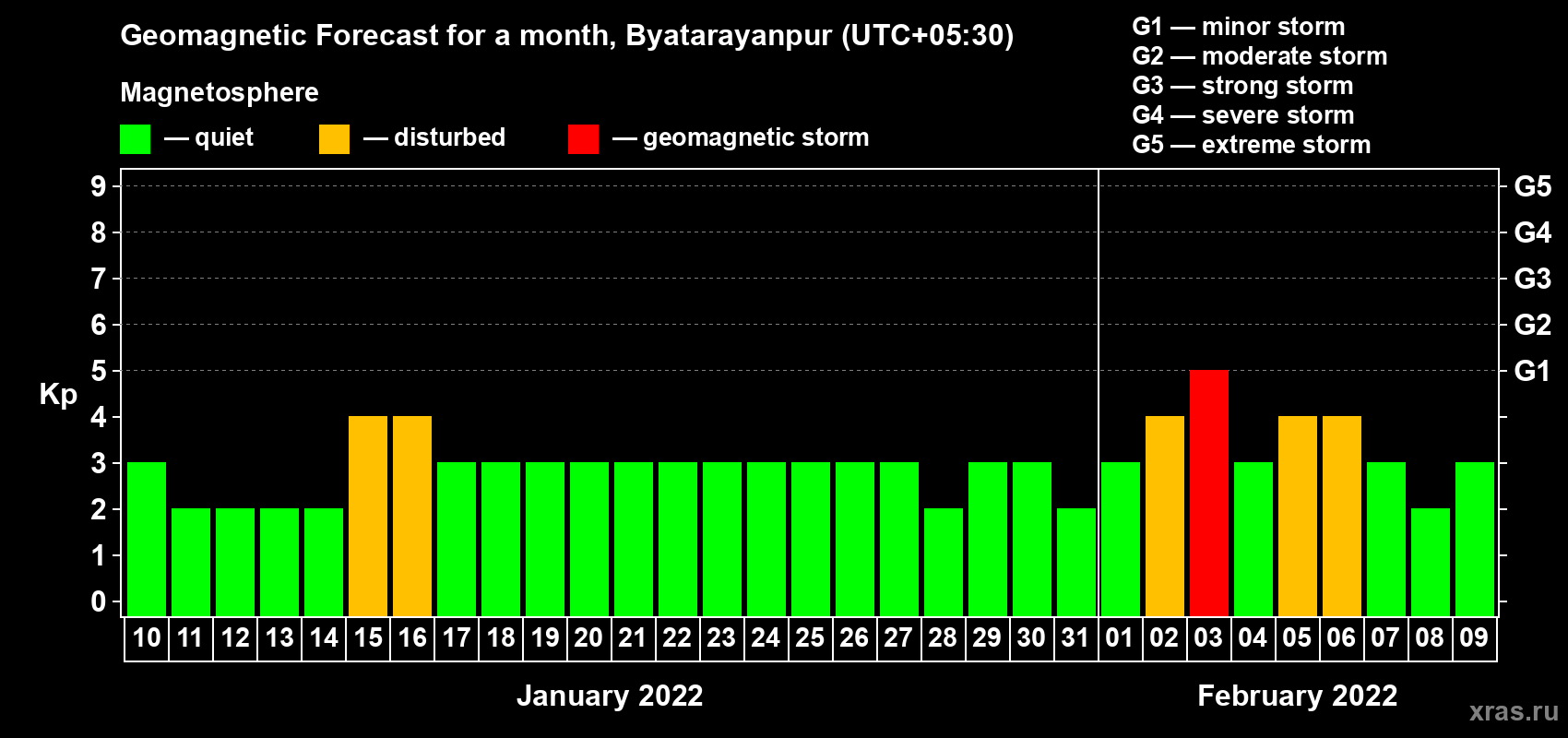The height and width of the screenshot is (738, 1568).
Task: Select the orange bar for February 06
Action: (1342, 516)
